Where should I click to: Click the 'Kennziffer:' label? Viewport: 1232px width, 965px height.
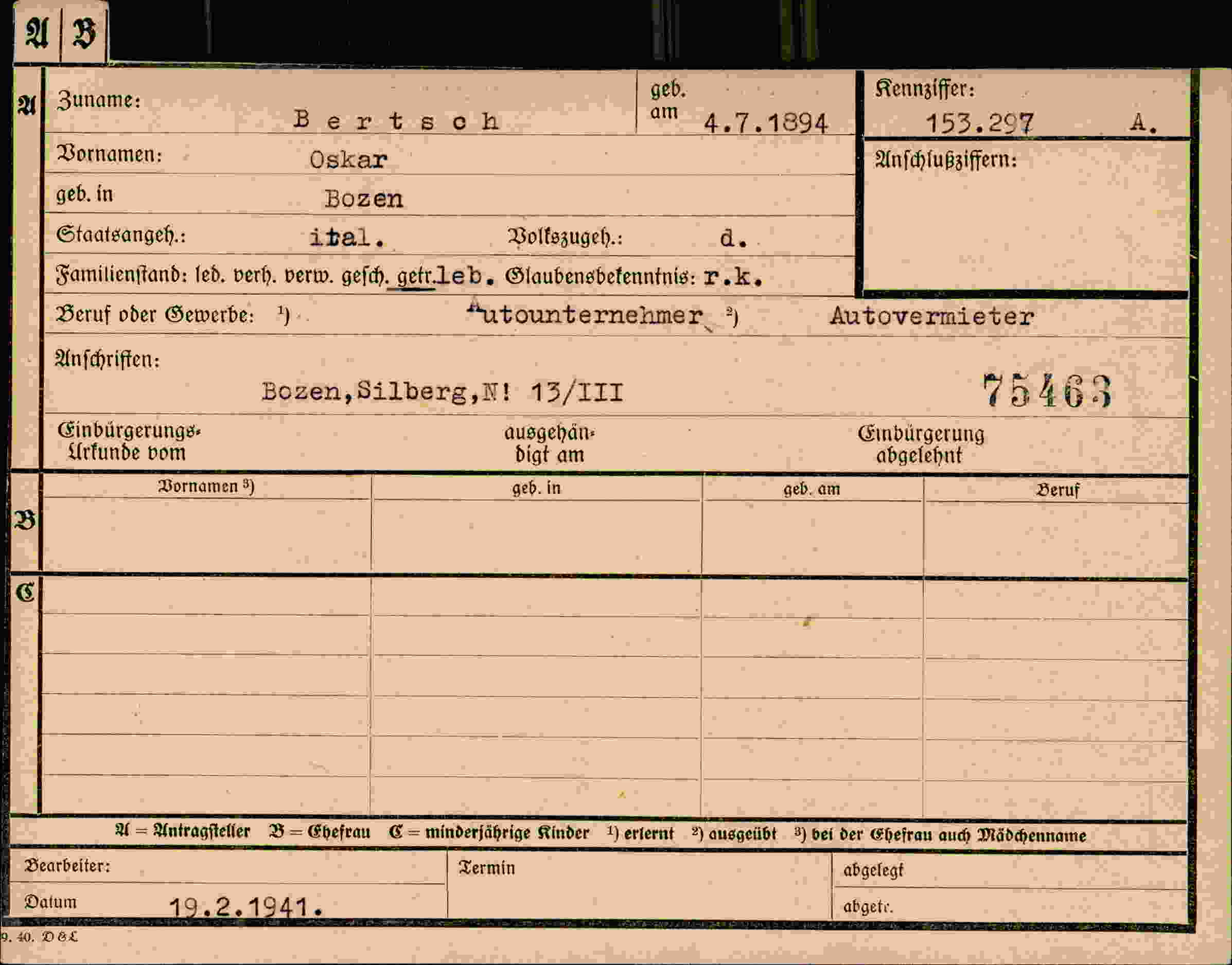coord(925,88)
